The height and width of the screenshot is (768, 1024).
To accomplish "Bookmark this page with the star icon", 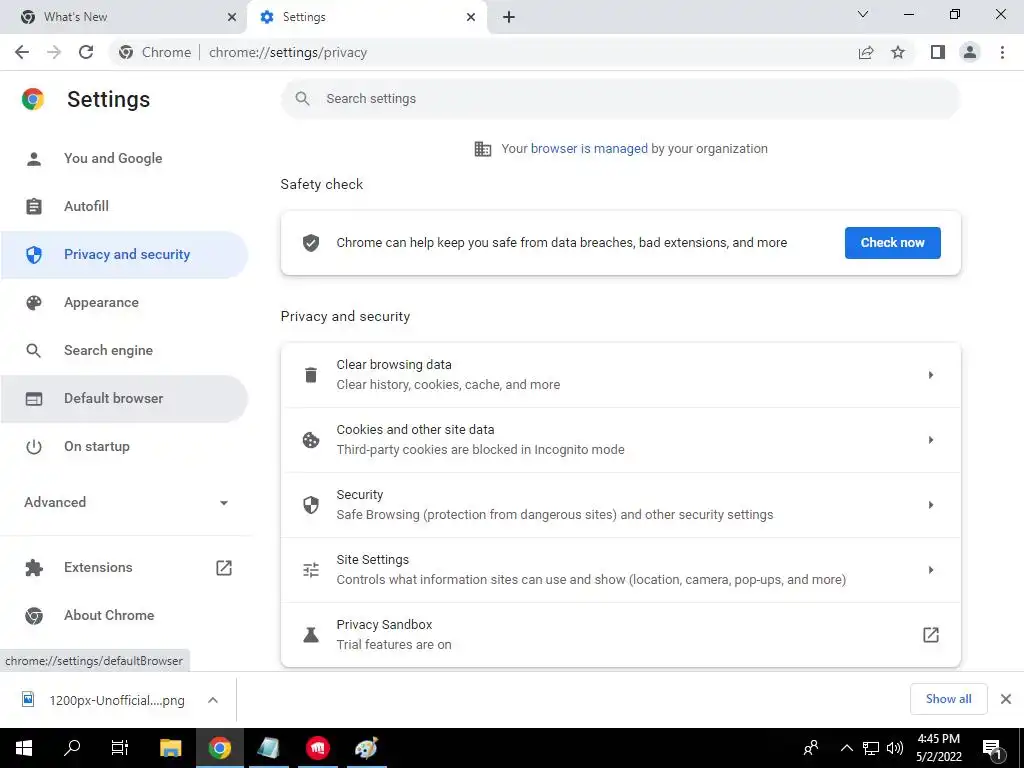I will click(898, 52).
